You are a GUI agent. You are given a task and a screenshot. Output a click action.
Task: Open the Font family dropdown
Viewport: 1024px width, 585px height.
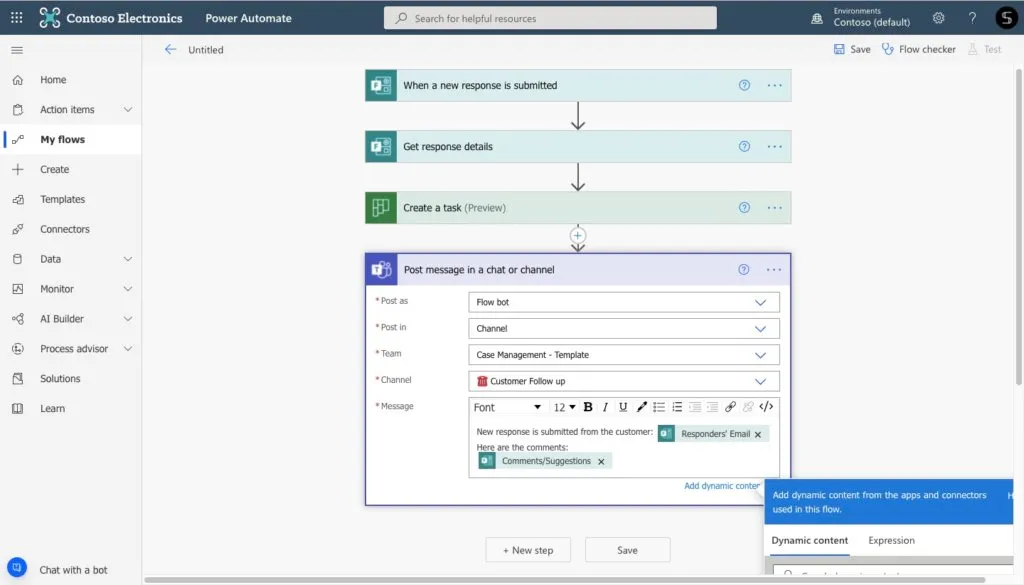tap(507, 407)
